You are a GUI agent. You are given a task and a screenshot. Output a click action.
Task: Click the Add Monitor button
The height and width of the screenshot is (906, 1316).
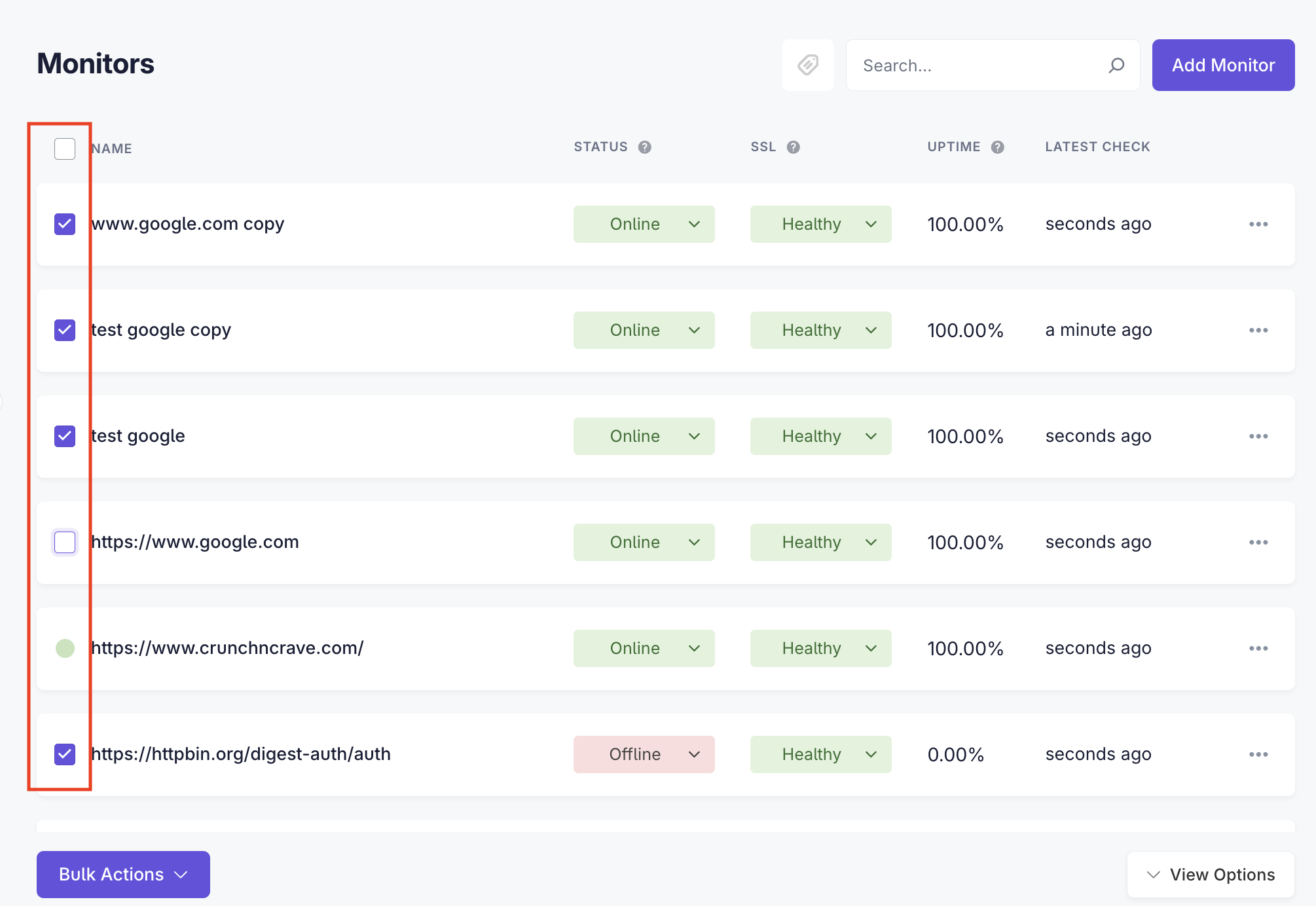[1223, 65]
